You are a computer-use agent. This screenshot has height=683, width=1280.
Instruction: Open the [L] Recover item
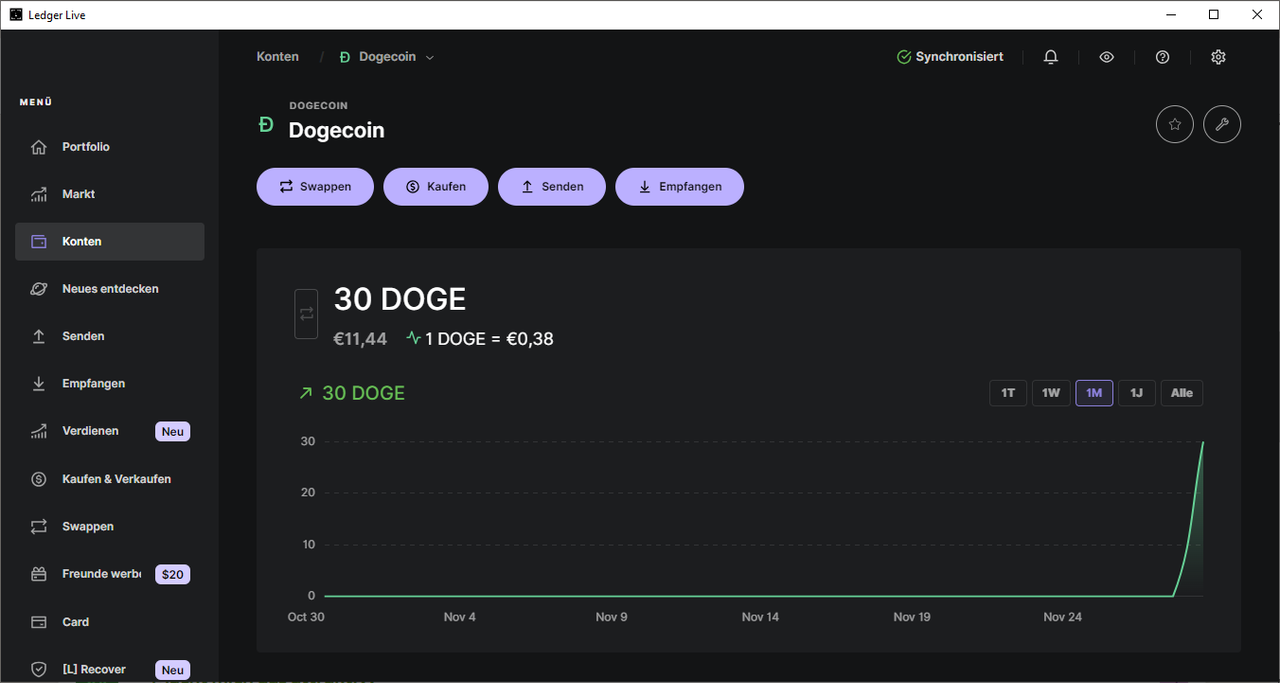click(110, 669)
